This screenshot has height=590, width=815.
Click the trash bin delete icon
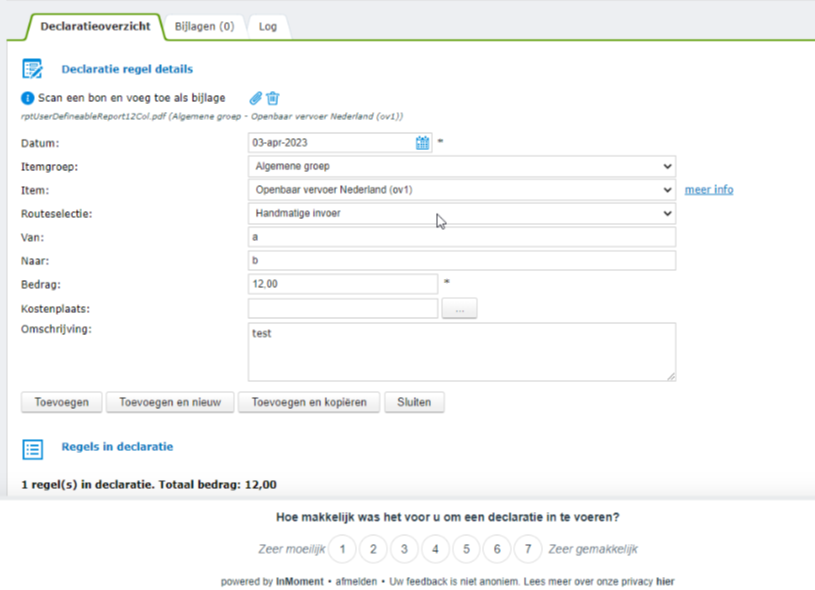273,98
